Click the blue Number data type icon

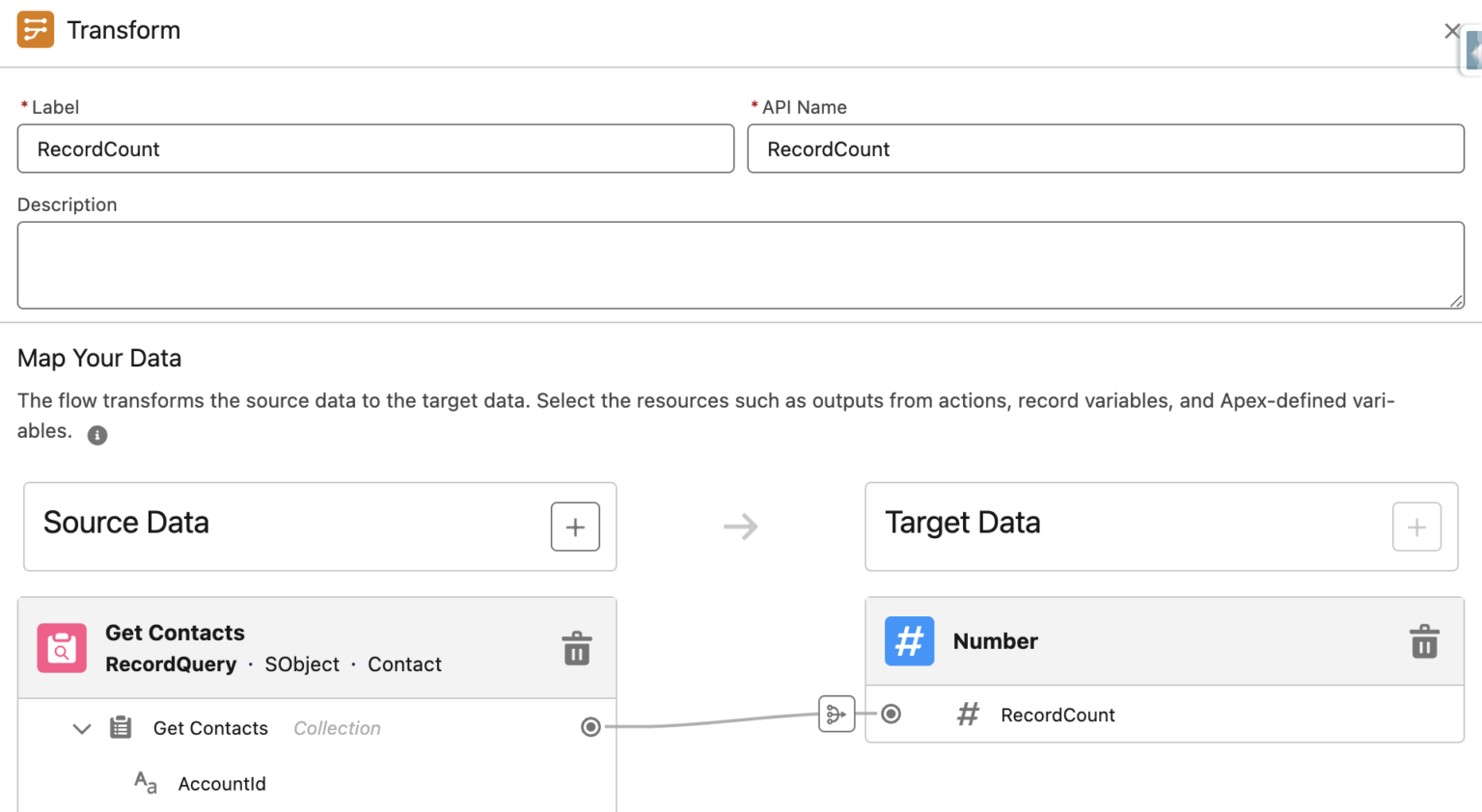909,641
